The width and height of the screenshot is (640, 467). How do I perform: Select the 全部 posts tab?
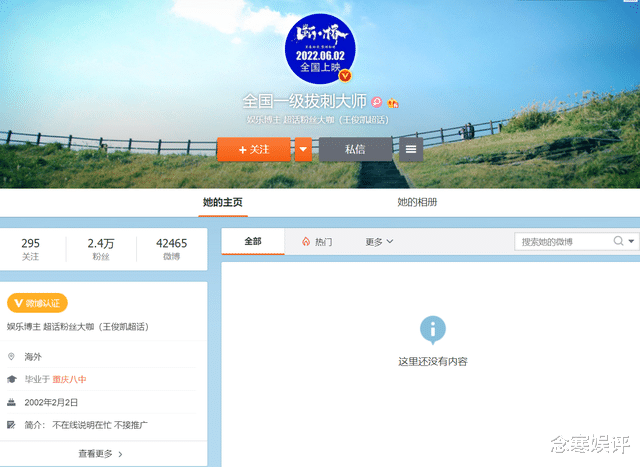click(x=253, y=241)
